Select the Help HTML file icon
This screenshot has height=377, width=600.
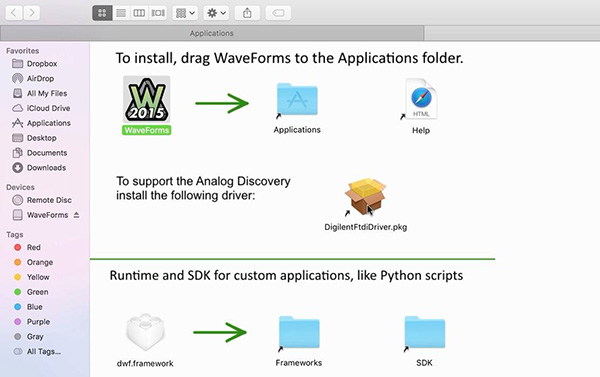421,99
